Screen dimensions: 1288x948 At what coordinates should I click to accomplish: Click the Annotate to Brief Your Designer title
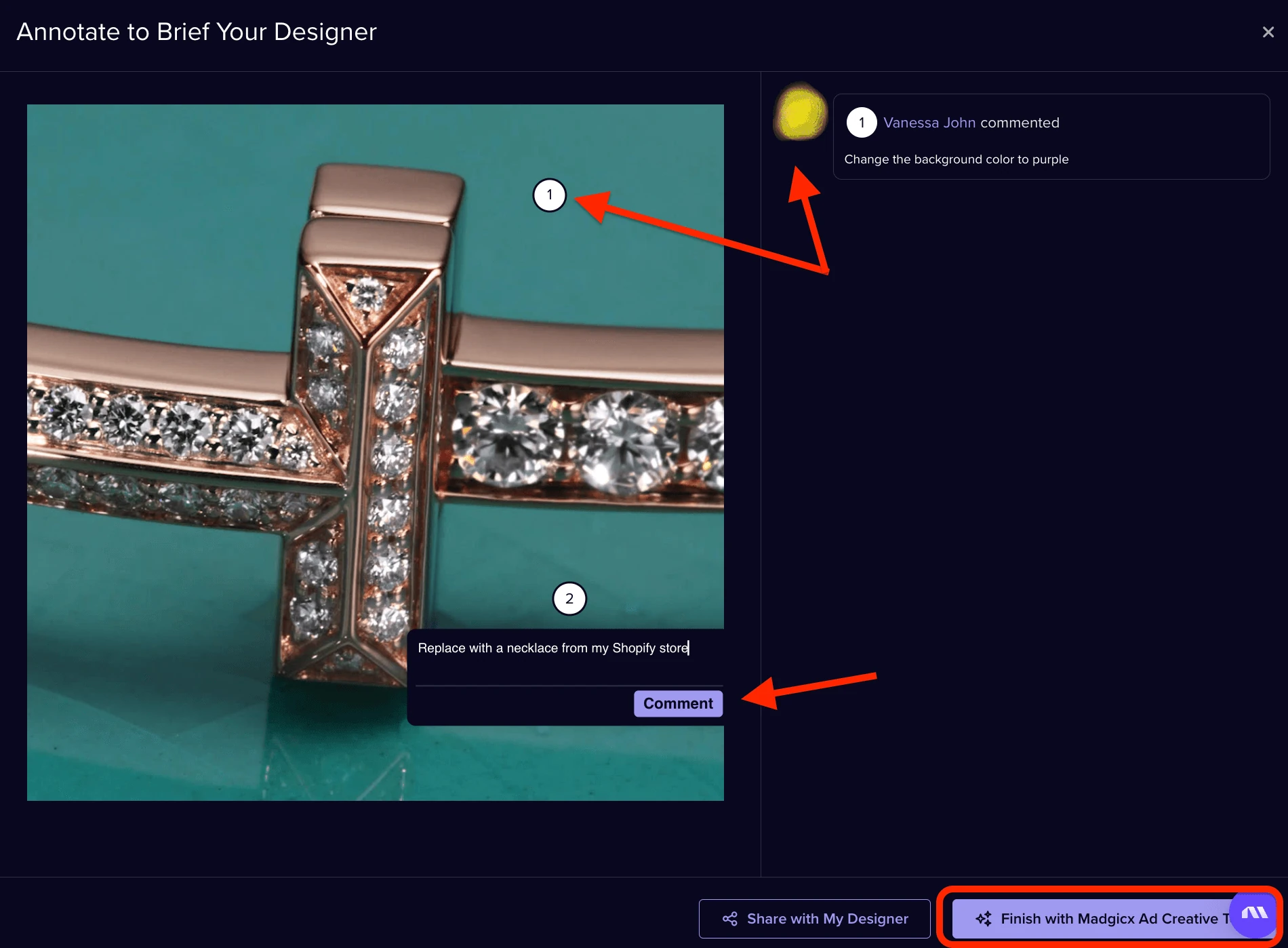coord(197,32)
